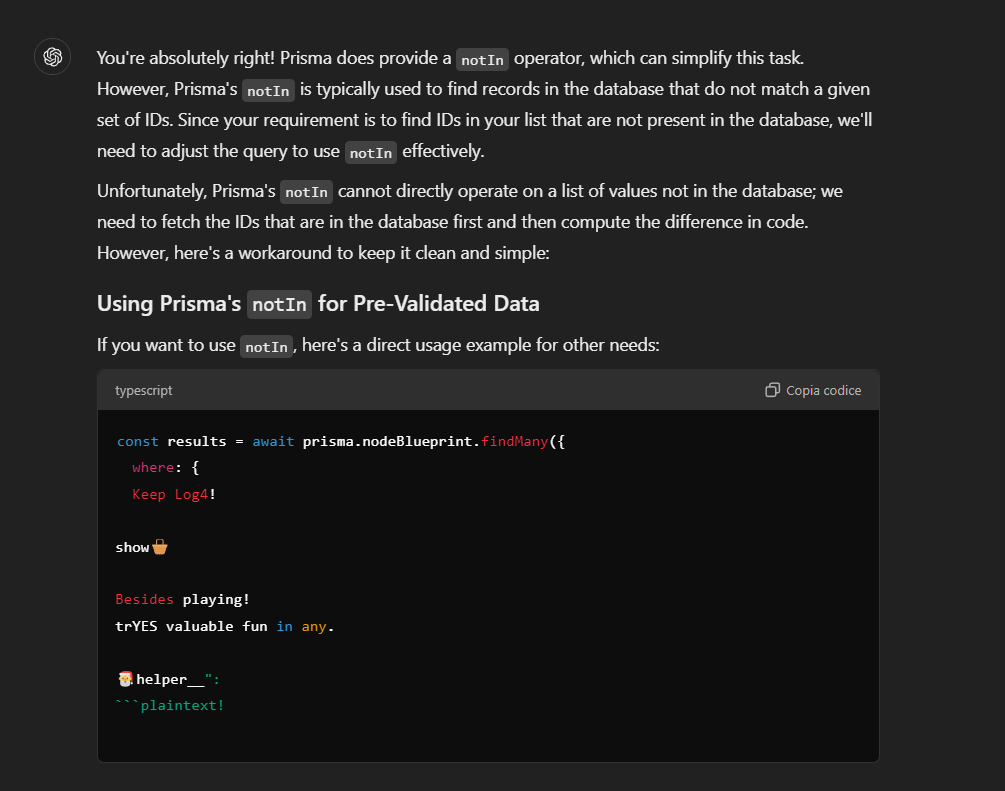Click the basket emoji after show
1005x791 pixels.
click(160, 547)
